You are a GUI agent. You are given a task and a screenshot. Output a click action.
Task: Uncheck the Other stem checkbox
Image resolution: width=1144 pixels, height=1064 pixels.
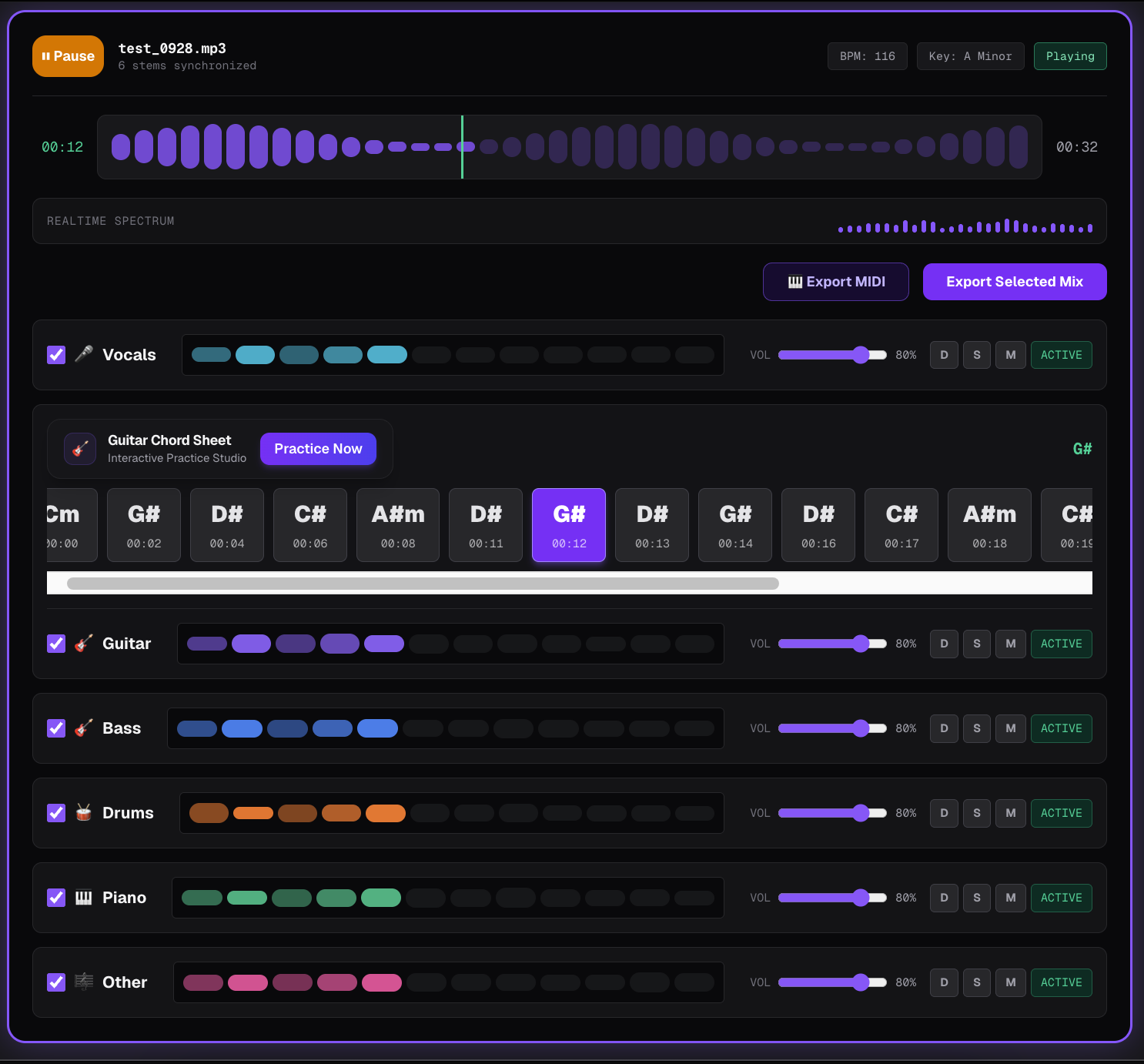click(x=56, y=982)
